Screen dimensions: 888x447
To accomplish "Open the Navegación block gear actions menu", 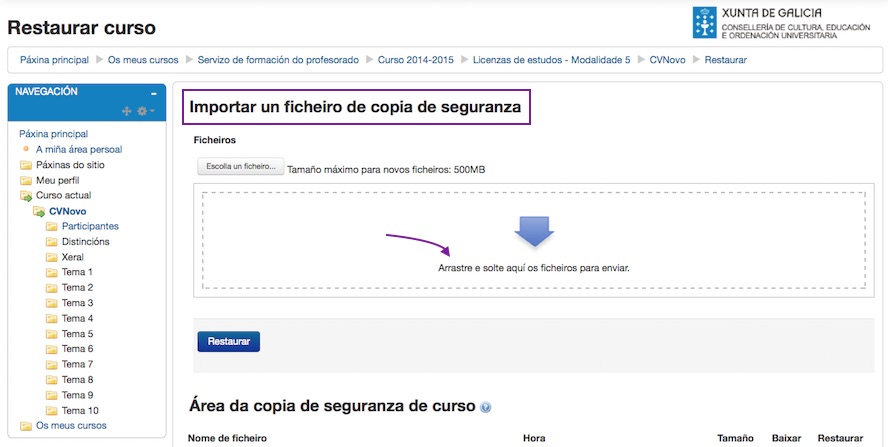I will 145,111.
